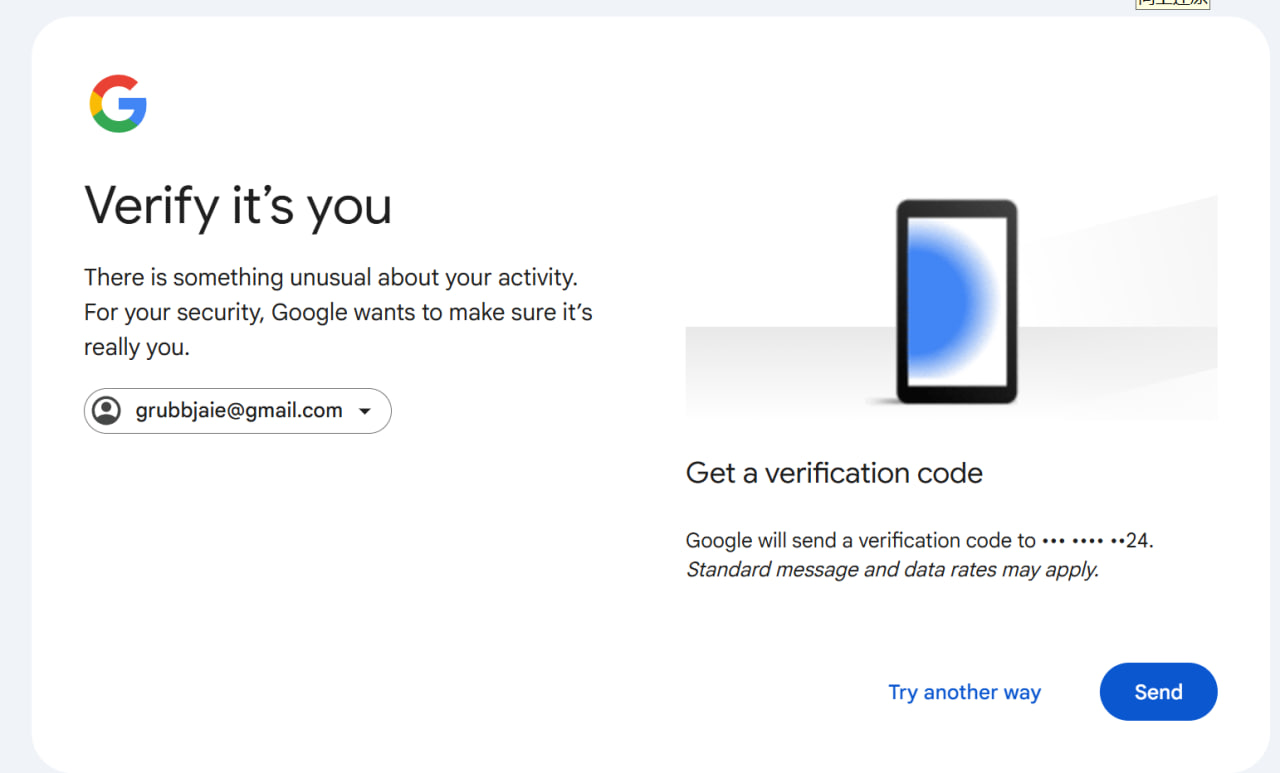
Task: Click the account avatar icon
Action: 106,411
